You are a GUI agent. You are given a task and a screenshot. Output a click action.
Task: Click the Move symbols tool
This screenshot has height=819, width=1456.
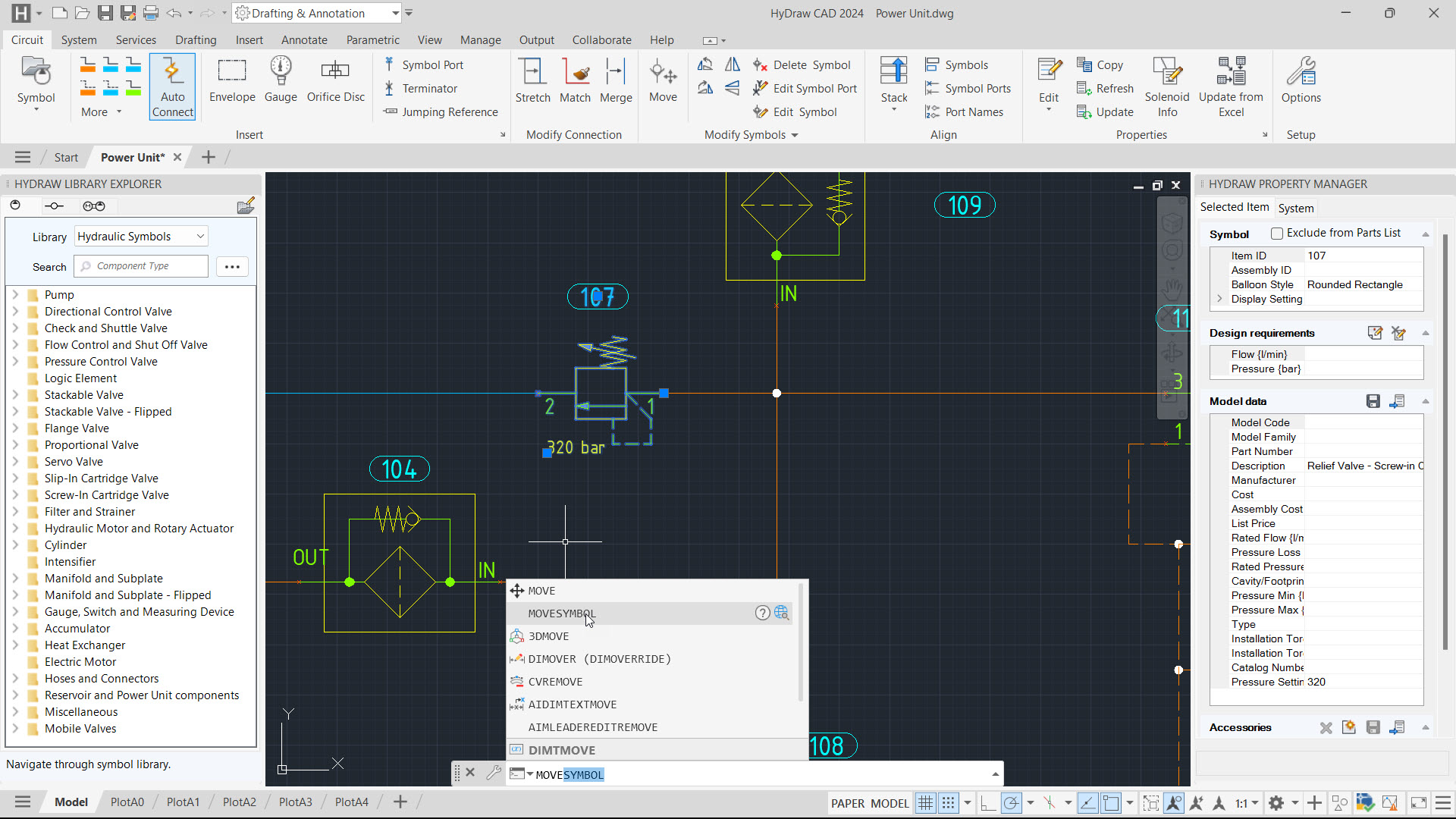(x=663, y=80)
